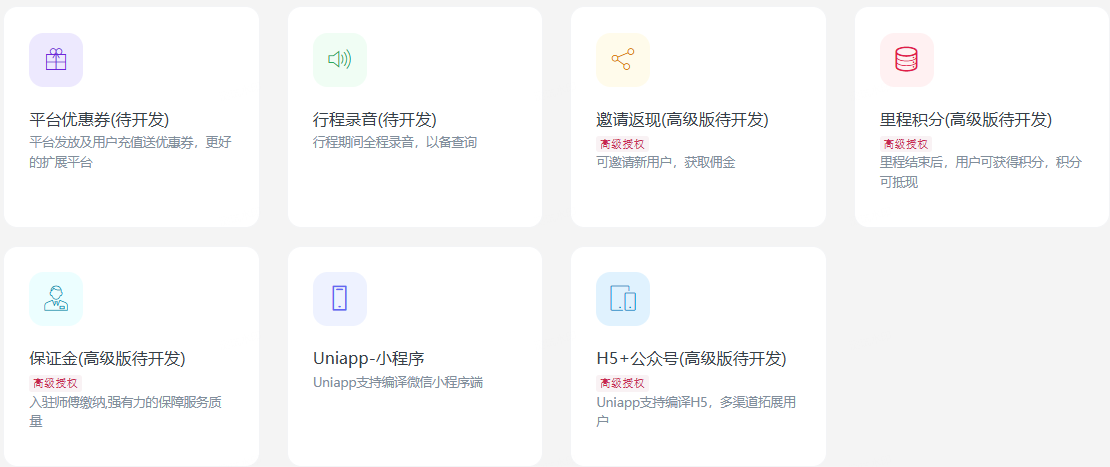The height and width of the screenshot is (467, 1110).
Task: Click the cyan technician icon for 保证金
Action: pos(56,299)
